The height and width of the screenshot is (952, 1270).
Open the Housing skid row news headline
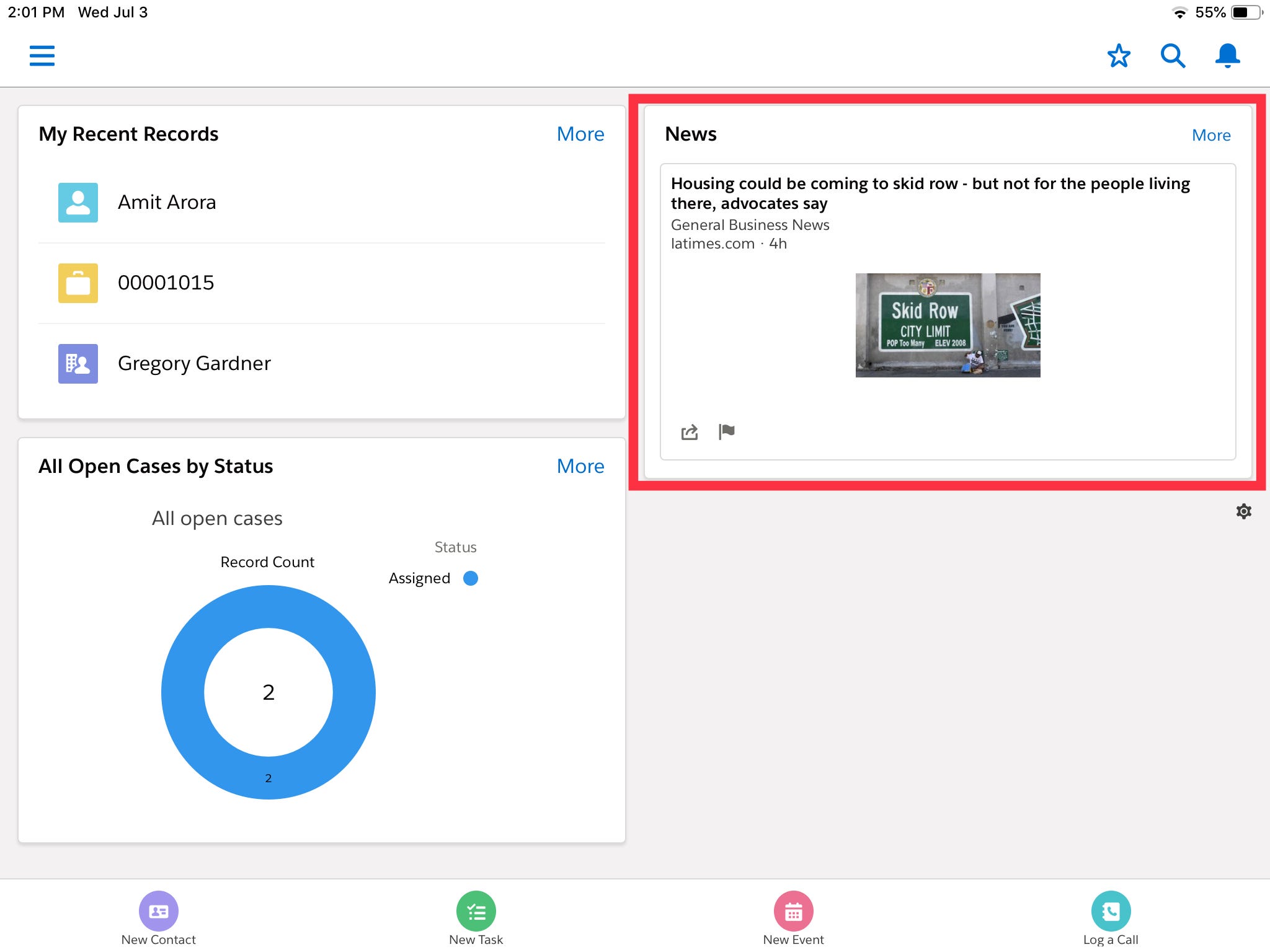click(x=930, y=193)
